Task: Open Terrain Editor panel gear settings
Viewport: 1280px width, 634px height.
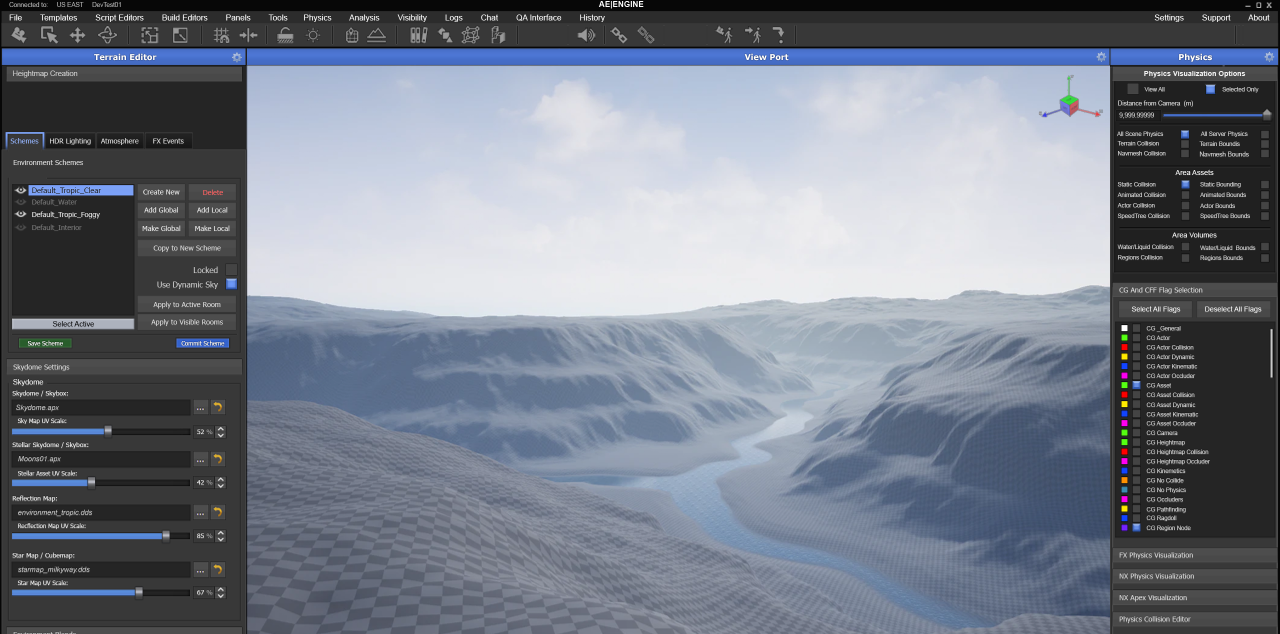Action: pos(236,58)
